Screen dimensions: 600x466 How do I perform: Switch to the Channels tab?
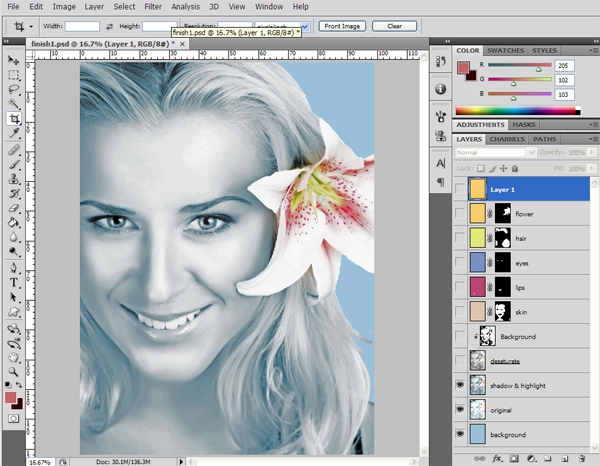coord(507,139)
